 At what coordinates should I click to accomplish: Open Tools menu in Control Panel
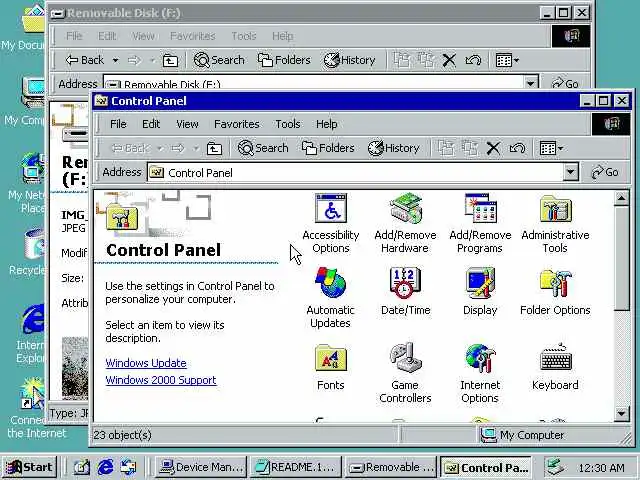point(288,124)
